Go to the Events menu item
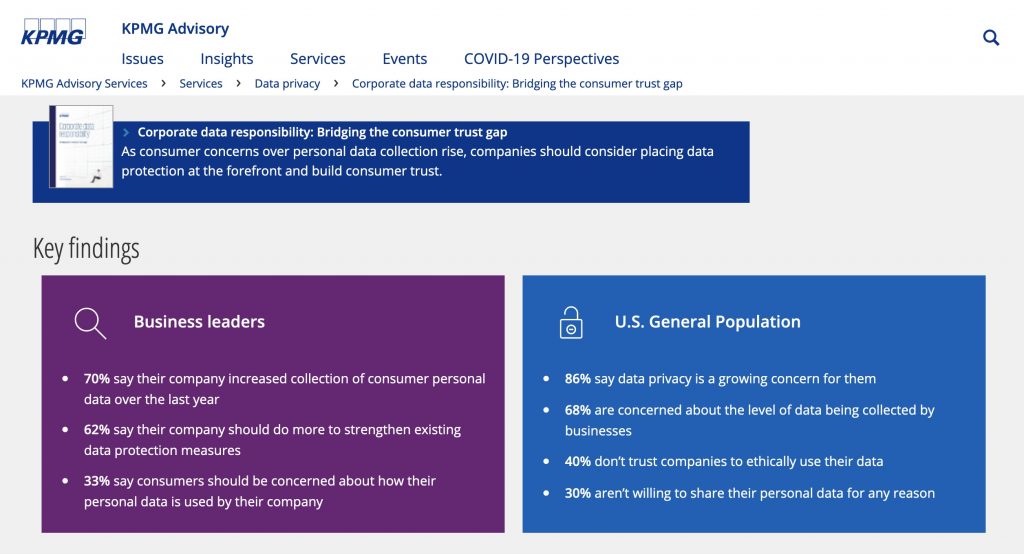1024x554 pixels. 405,59
